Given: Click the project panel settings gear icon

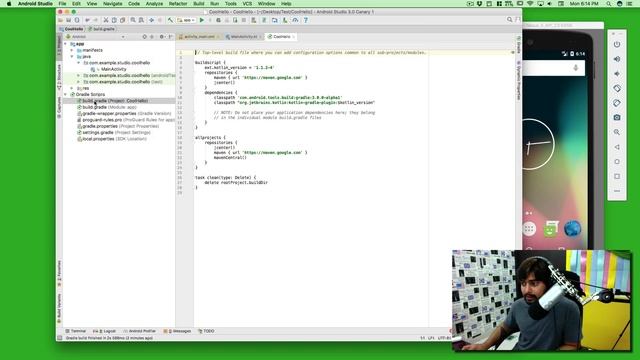Looking at the screenshot, I should [x=162, y=37].
